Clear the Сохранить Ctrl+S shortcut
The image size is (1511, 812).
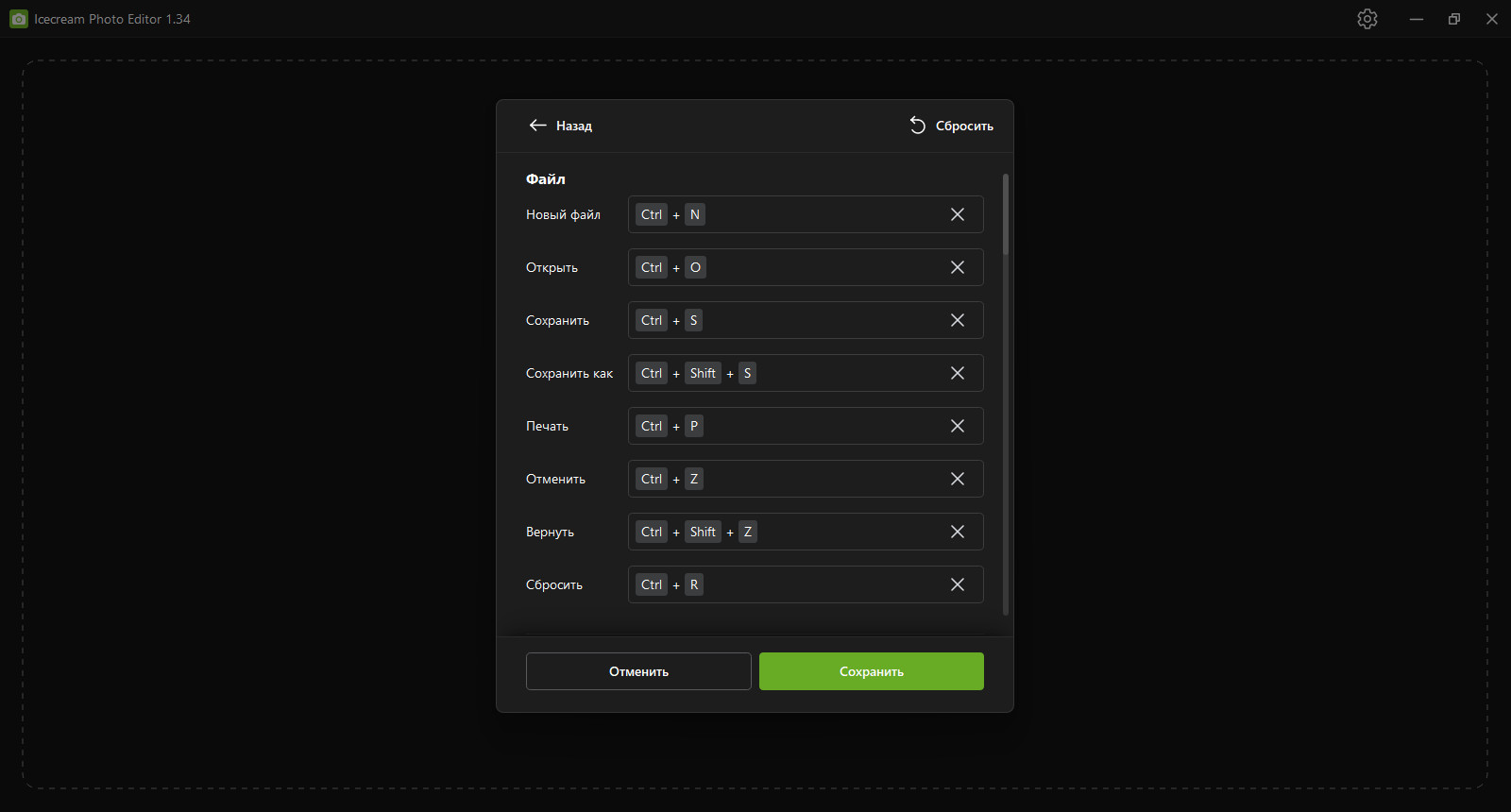pos(958,320)
